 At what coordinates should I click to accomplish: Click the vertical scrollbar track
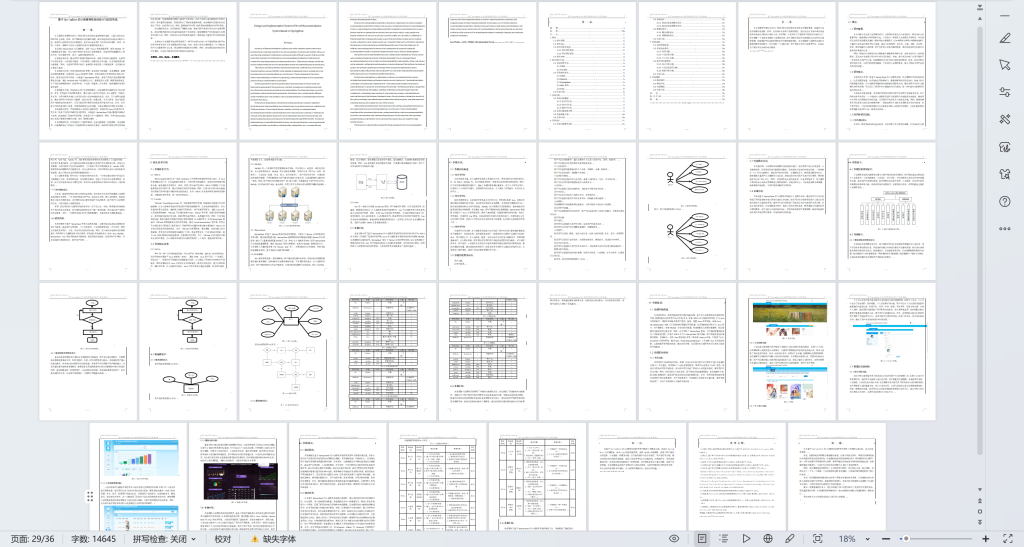tap(980, 255)
